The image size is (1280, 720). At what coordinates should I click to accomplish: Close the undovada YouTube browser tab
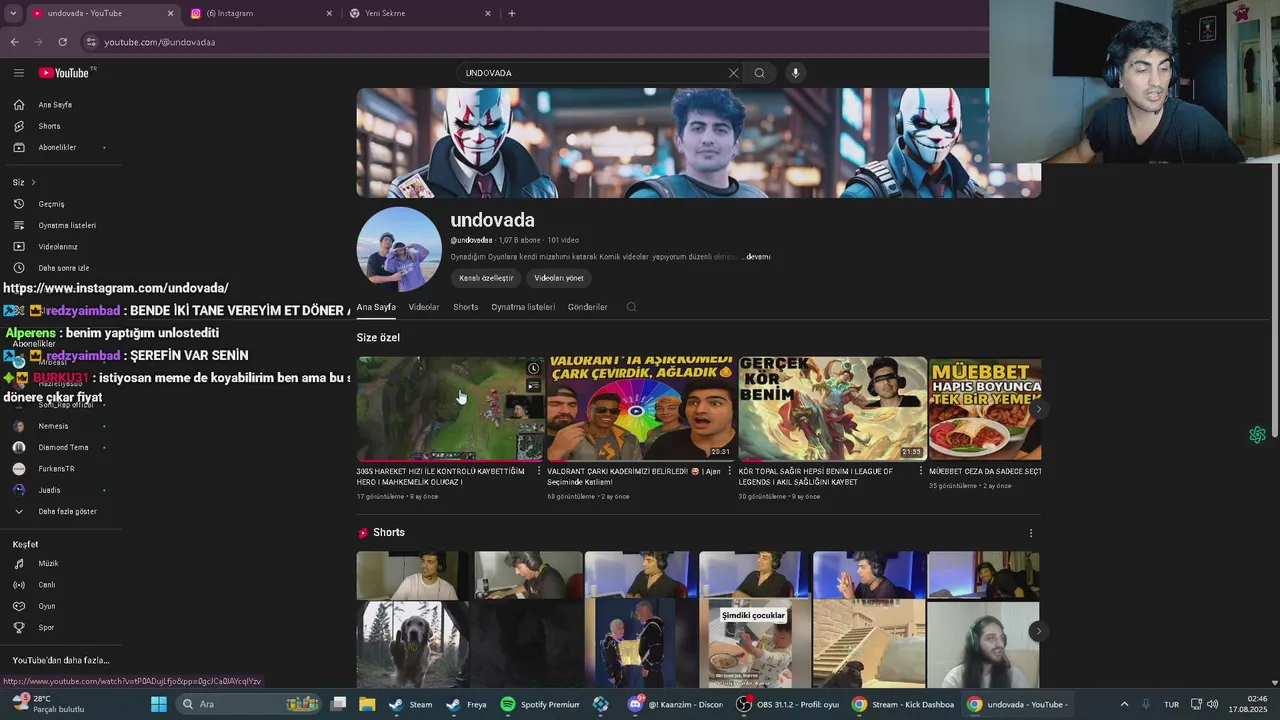point(170,13)
